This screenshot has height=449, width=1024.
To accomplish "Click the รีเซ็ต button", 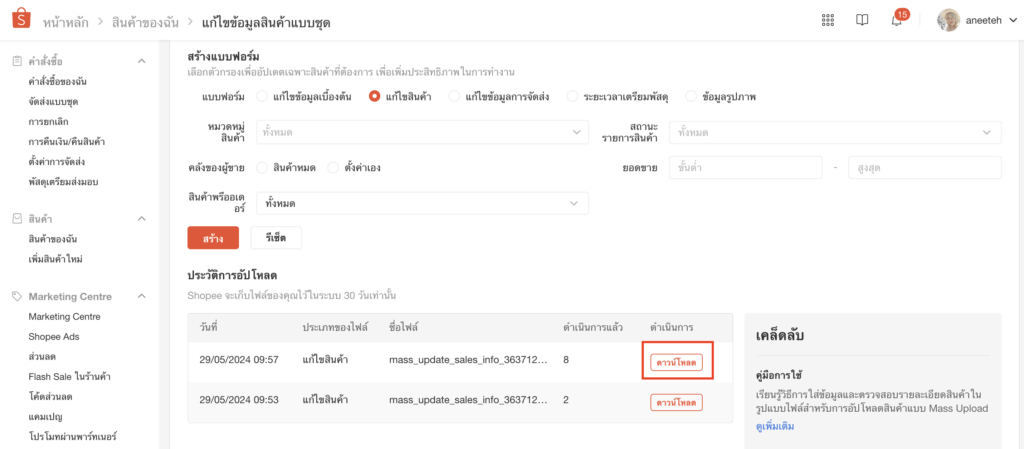I will (x=276, y=238).
